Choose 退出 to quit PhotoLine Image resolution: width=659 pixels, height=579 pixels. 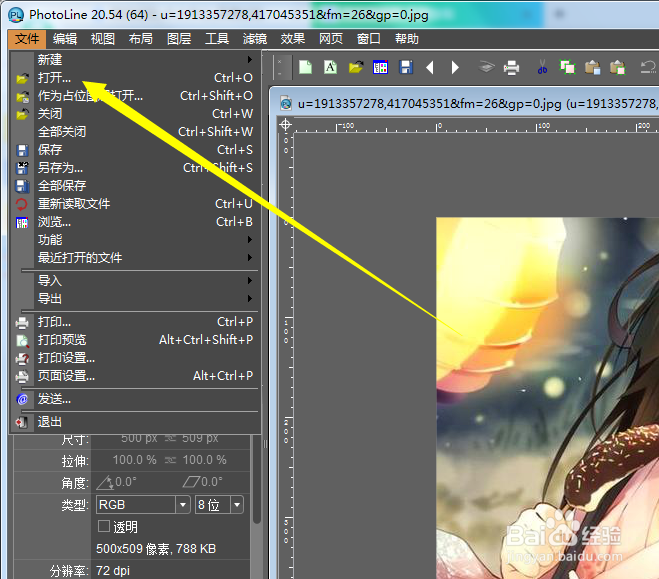(134, 422)
